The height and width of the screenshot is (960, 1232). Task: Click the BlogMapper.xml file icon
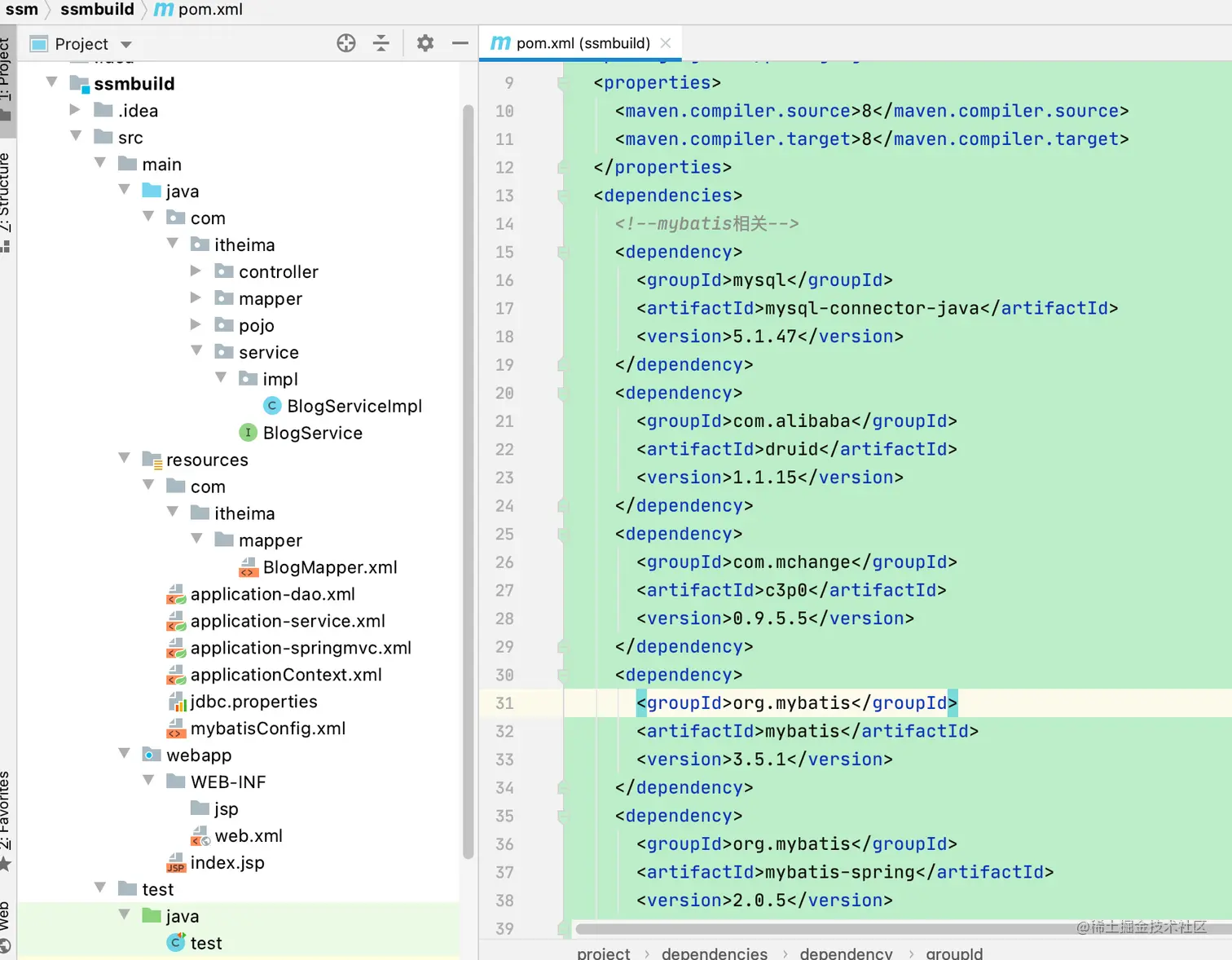click(249, 567)
